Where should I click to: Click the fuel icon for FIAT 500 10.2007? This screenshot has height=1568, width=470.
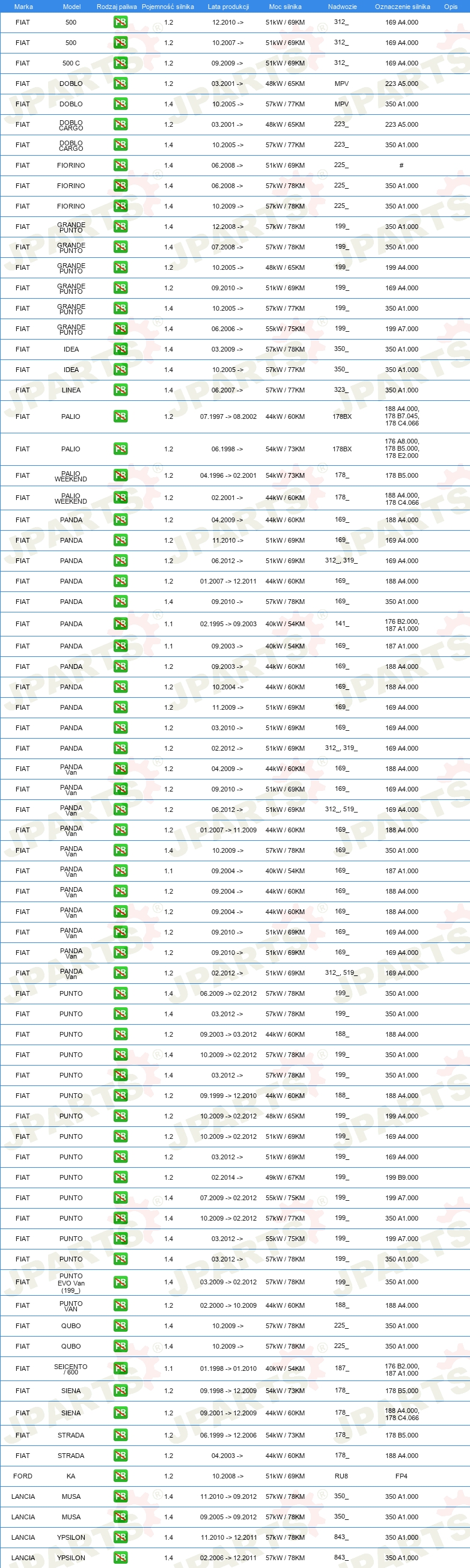click(x=121, y=43)
